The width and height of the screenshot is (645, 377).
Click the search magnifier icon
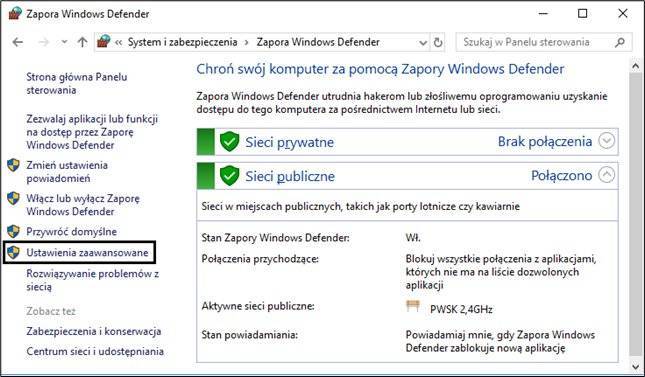pos(620,42)
